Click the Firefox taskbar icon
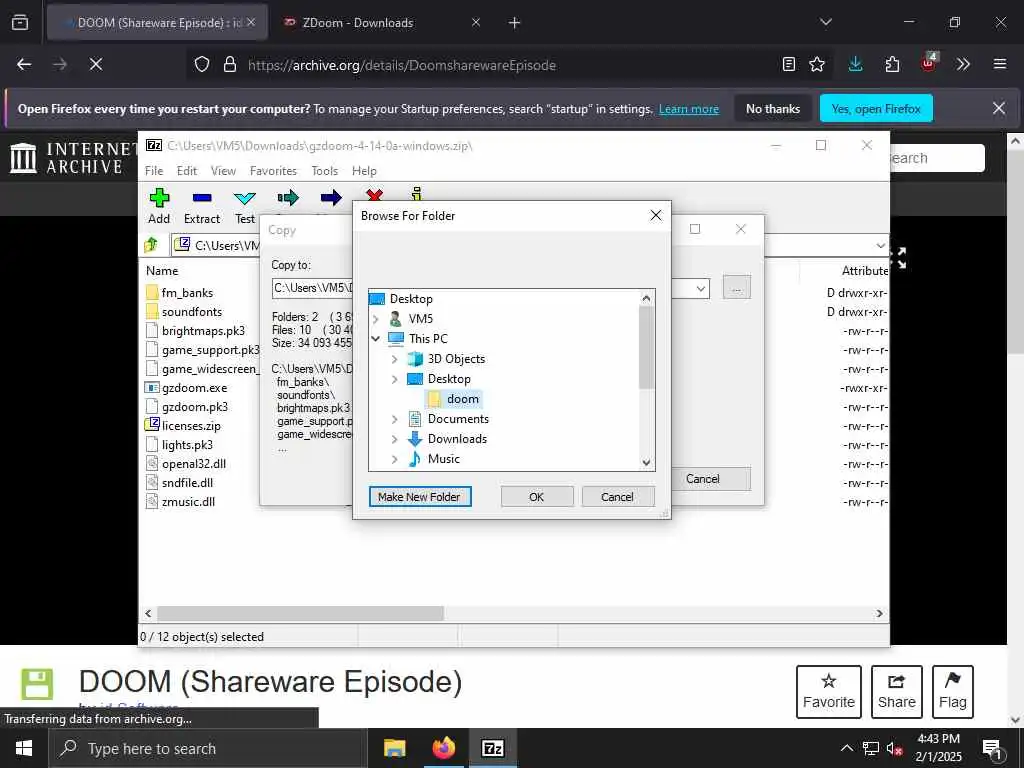Screen dimensions: 1024x768 pyautogui.click(x=443, y=748)
